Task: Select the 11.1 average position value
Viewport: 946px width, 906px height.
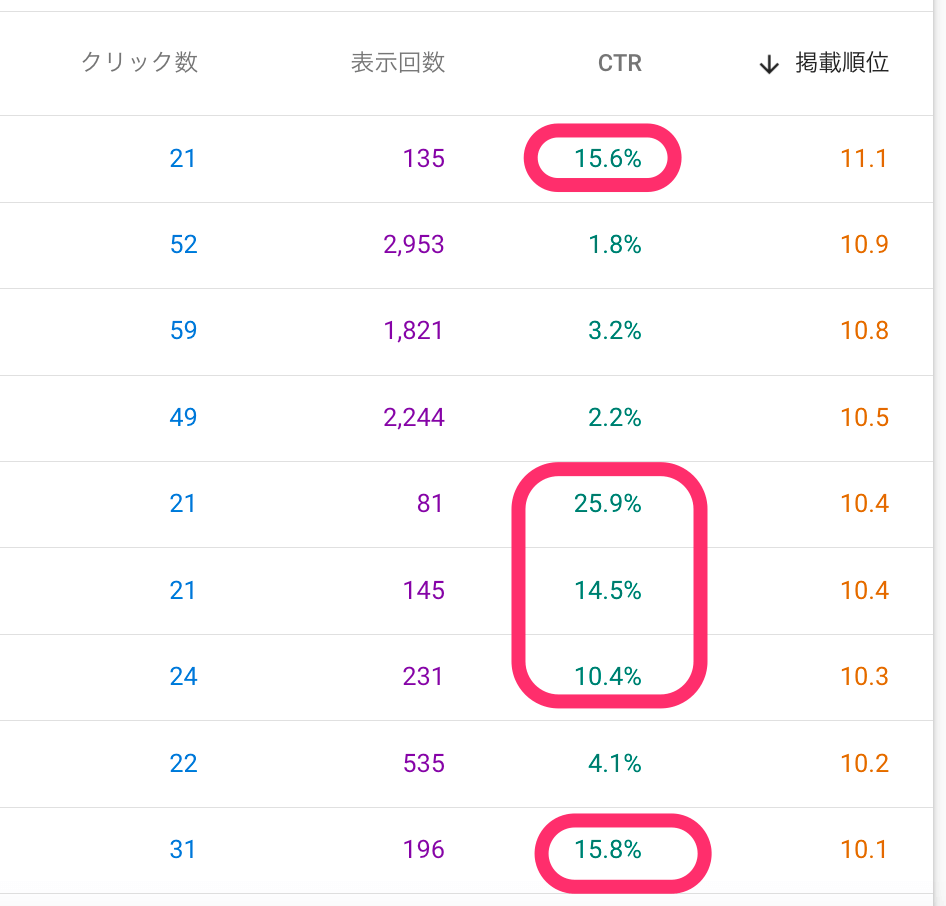Action: point(864,158)
